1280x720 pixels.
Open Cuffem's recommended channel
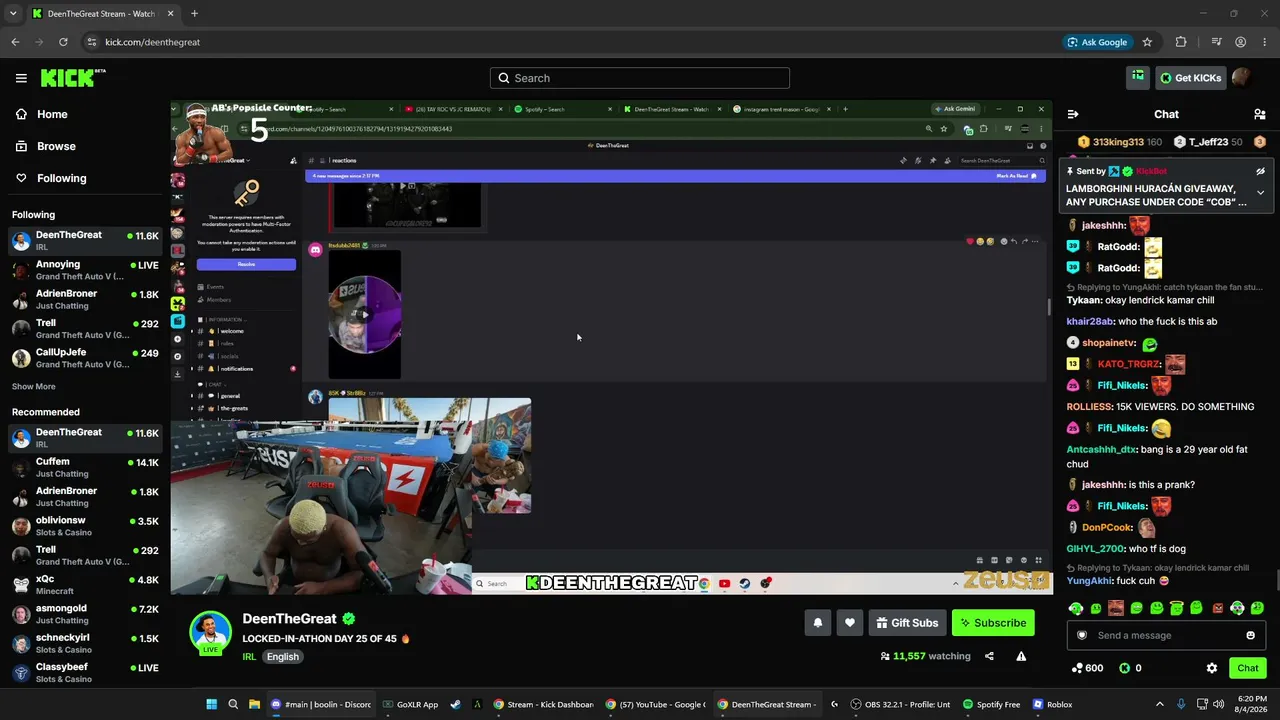(85, 467)
